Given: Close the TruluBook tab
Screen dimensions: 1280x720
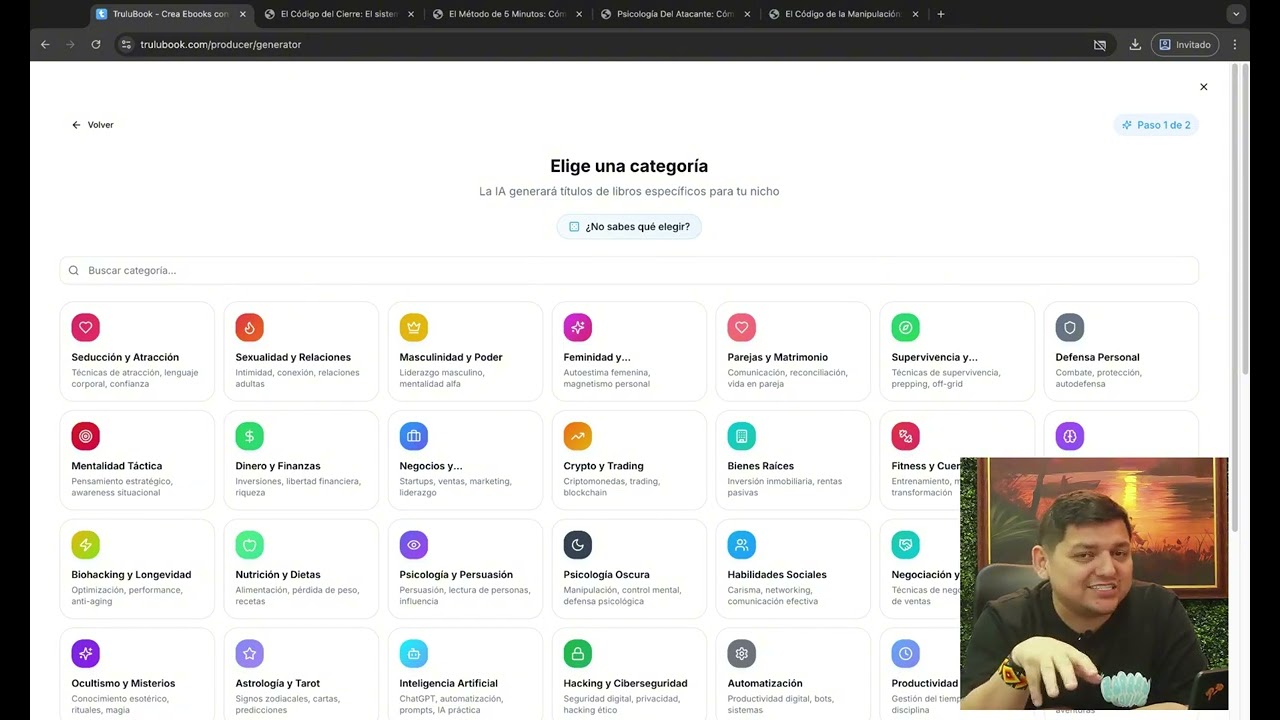Looking at the screenshot, I should tap(242, 14).
